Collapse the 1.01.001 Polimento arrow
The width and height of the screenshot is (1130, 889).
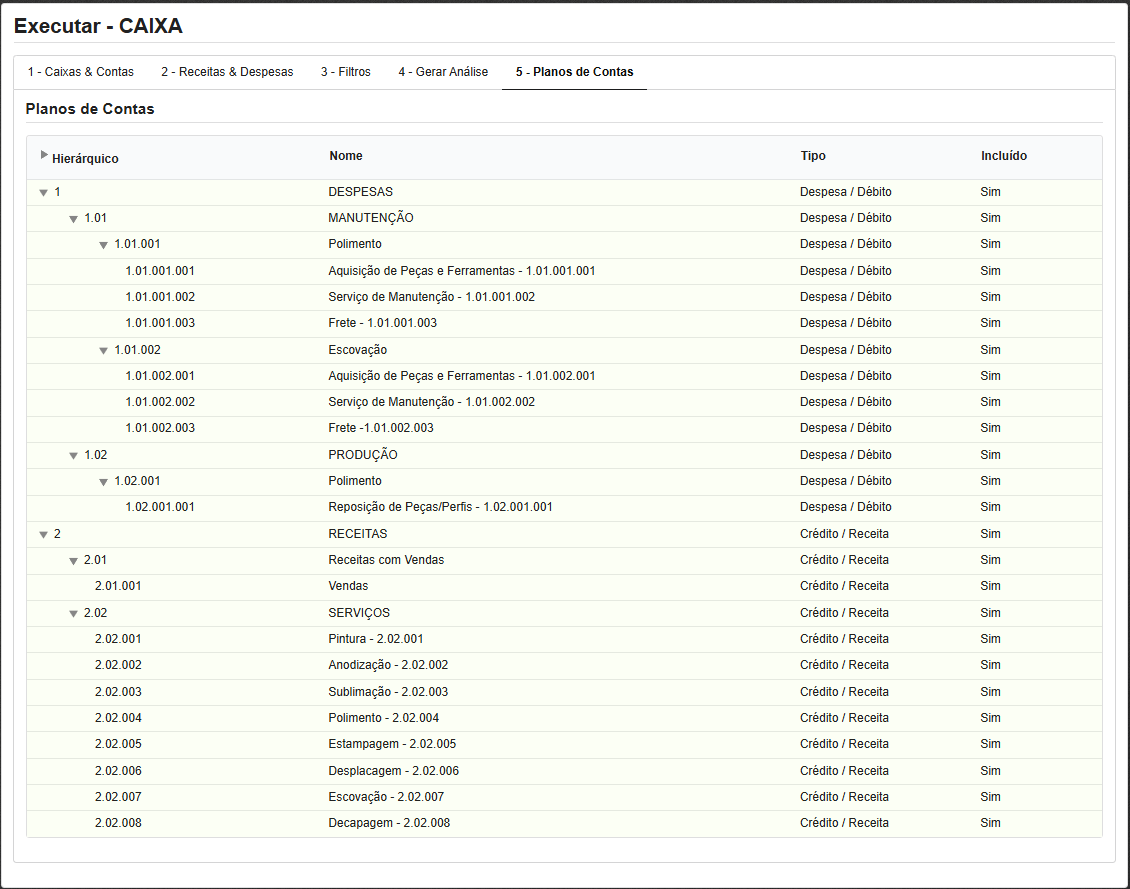pyautogui.click(x=103, y=245)
